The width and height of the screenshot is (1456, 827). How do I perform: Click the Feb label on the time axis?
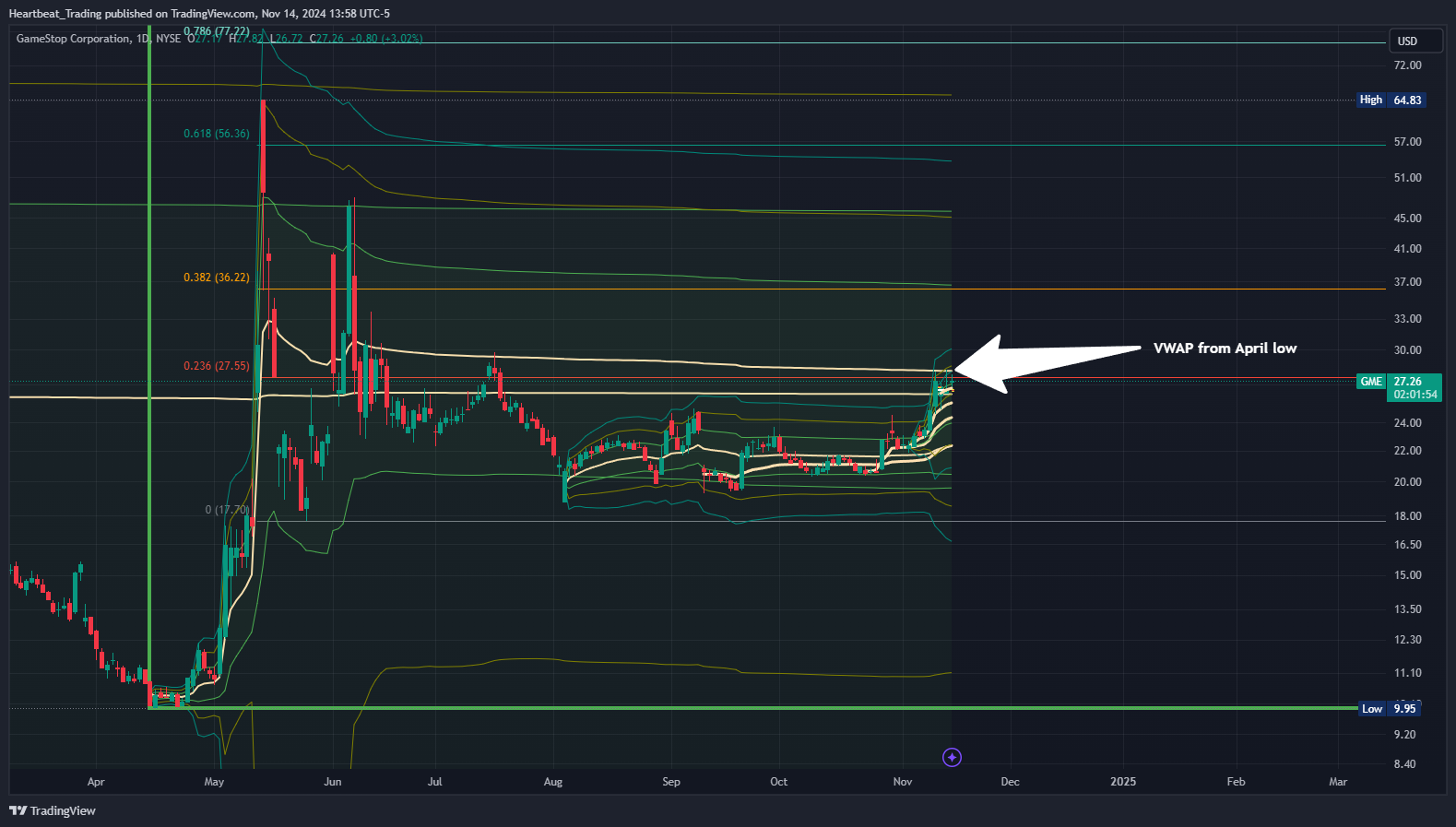pyautogui.click(x=1236, y=782)
